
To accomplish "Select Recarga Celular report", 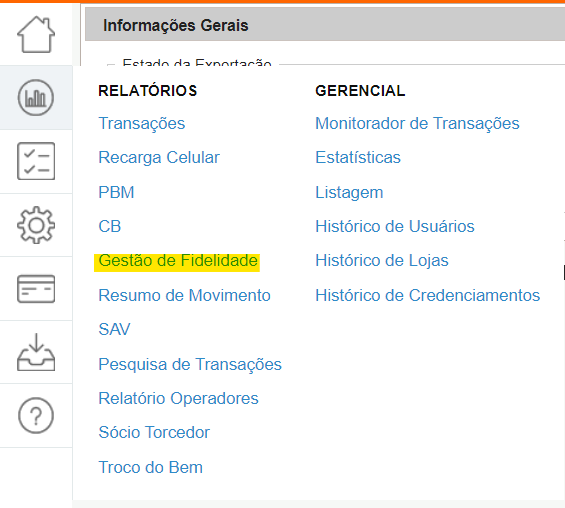I will (x=159, y=157).
